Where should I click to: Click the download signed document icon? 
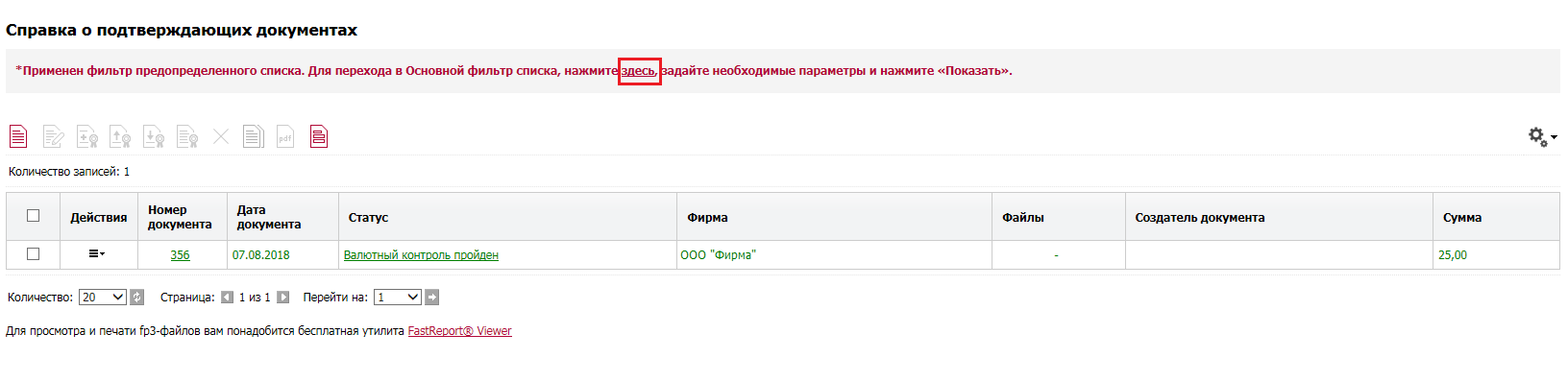(154, 136)
